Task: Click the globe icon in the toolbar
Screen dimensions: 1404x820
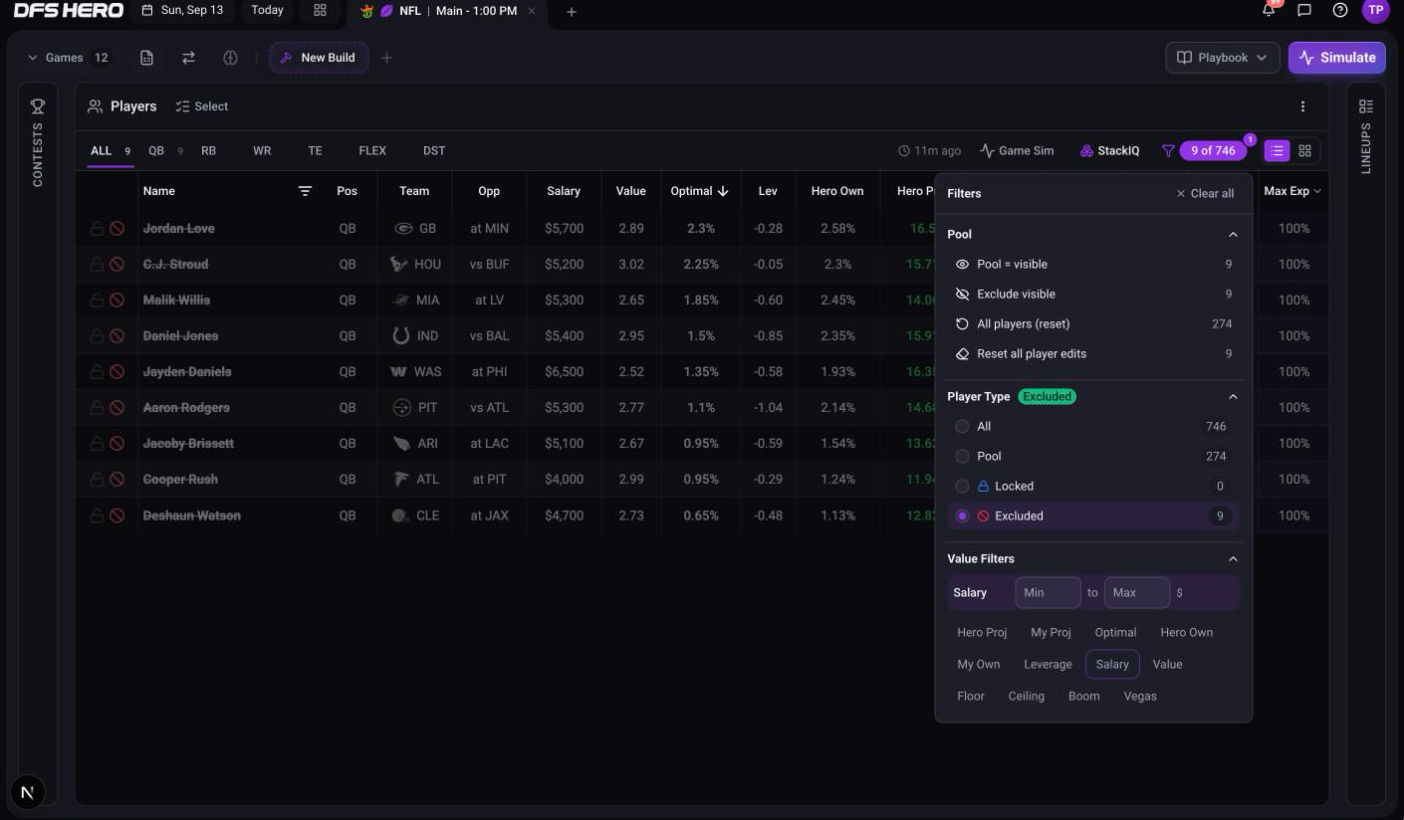Action: (230, 58)
